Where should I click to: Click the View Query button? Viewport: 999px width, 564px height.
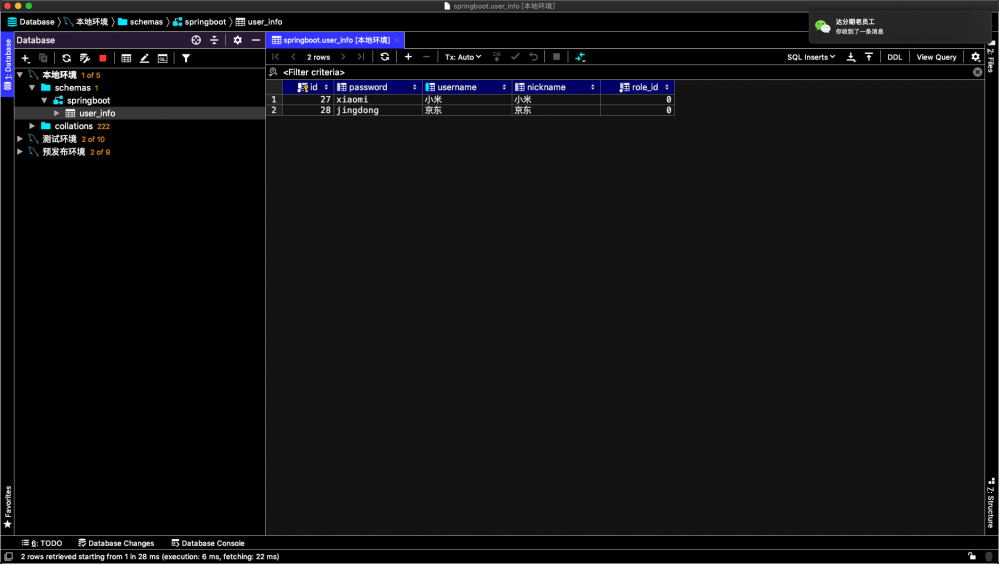(937, 57)
